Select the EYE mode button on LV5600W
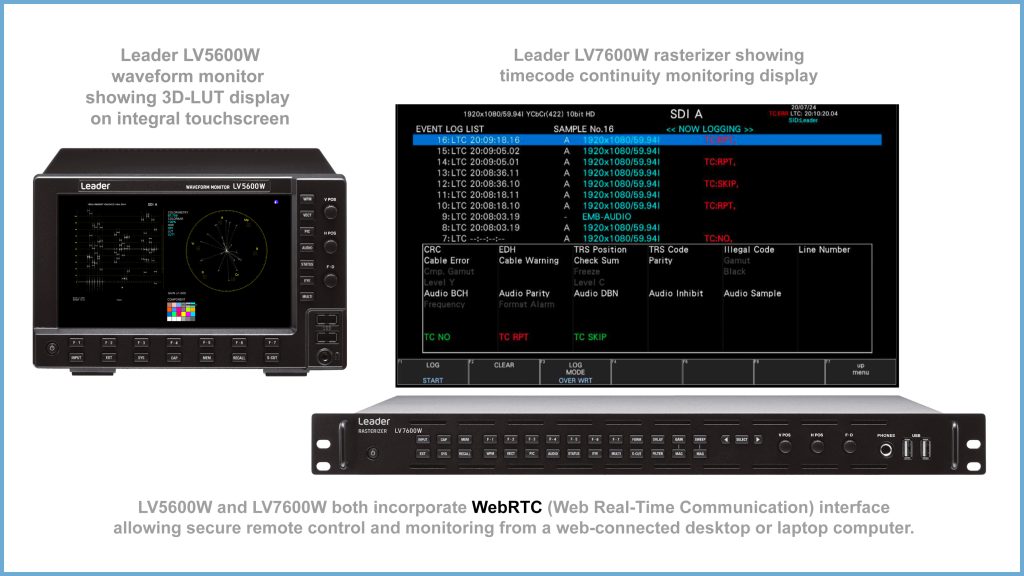 click(x=307, y=280)
